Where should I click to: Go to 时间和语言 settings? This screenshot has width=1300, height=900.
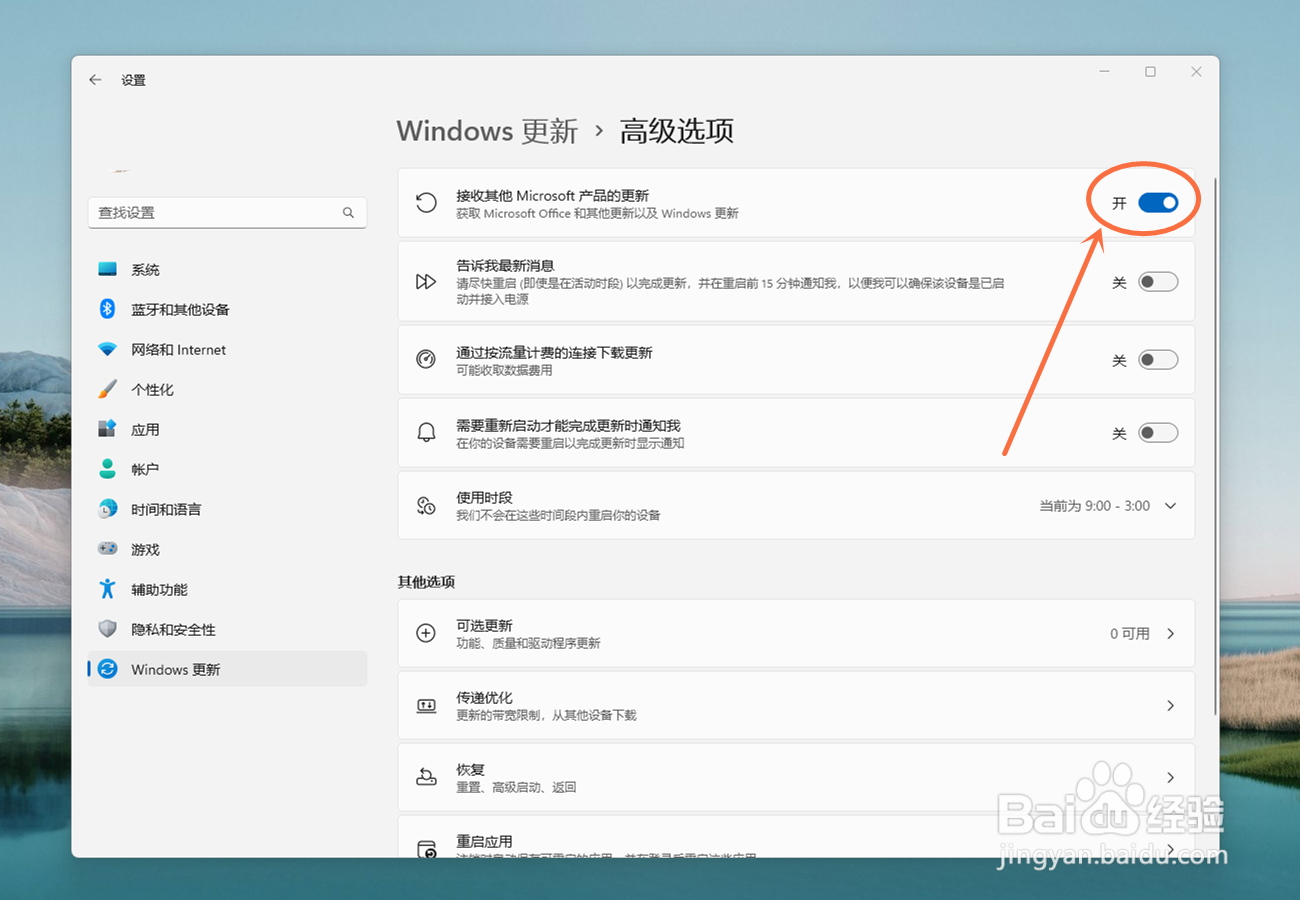[227, 509]
